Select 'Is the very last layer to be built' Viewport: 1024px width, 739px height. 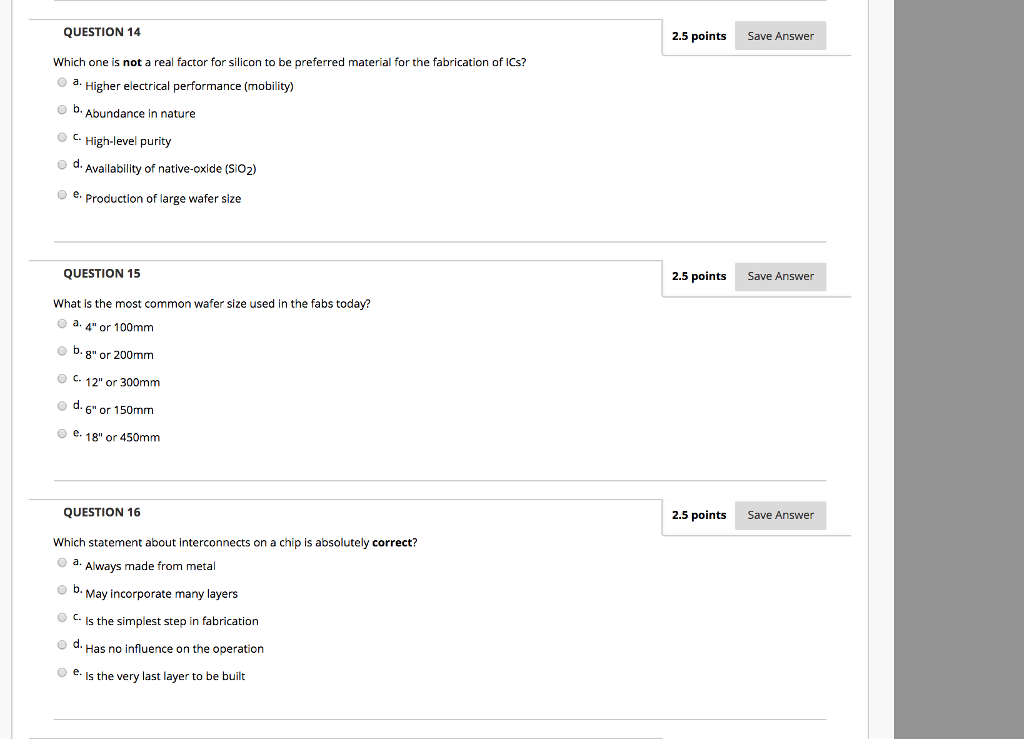click(61, 672)
